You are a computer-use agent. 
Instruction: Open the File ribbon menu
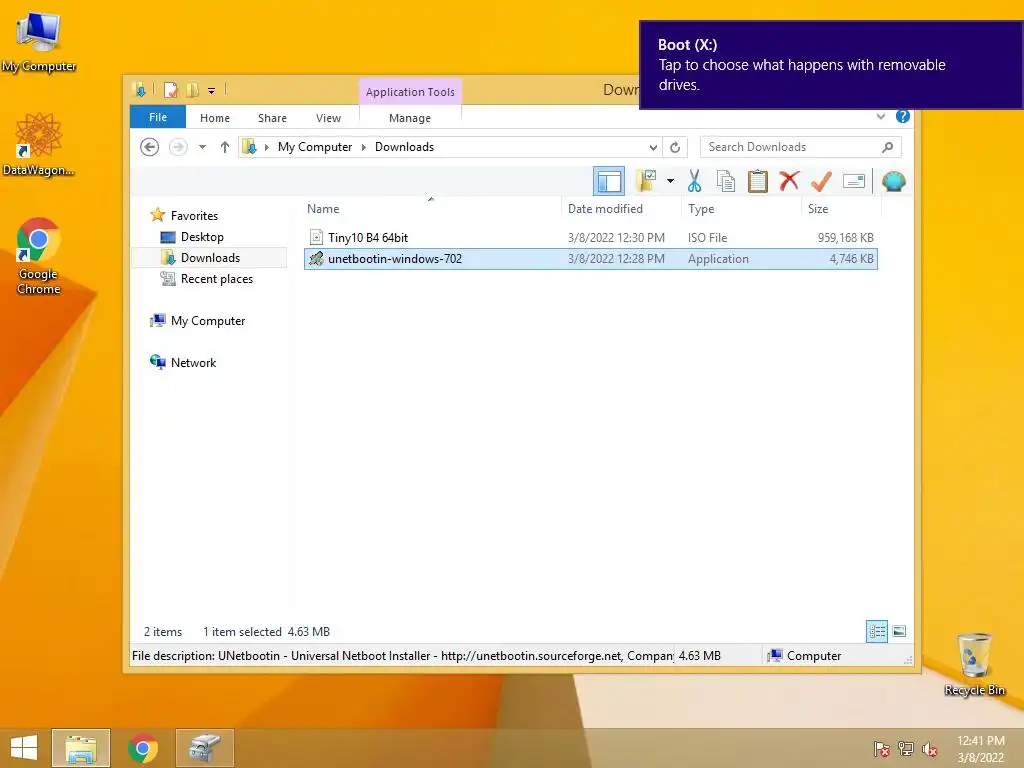point(158,117)
